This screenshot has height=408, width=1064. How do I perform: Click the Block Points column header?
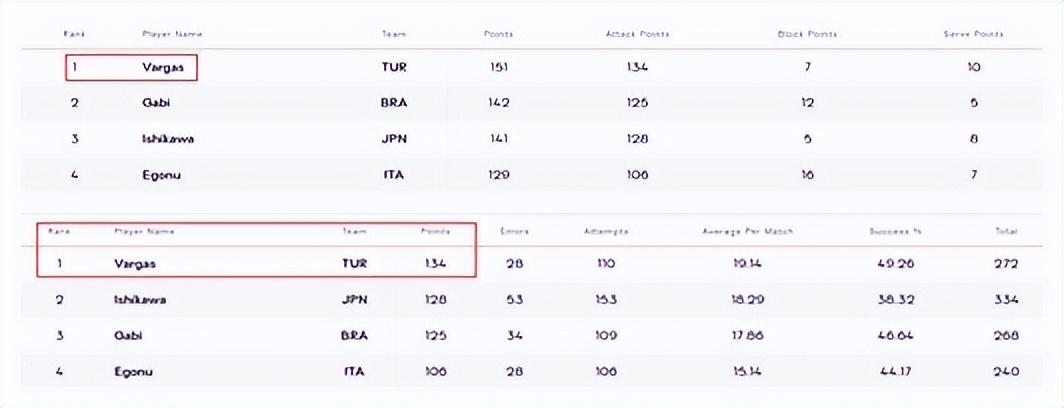pos(807,34)
